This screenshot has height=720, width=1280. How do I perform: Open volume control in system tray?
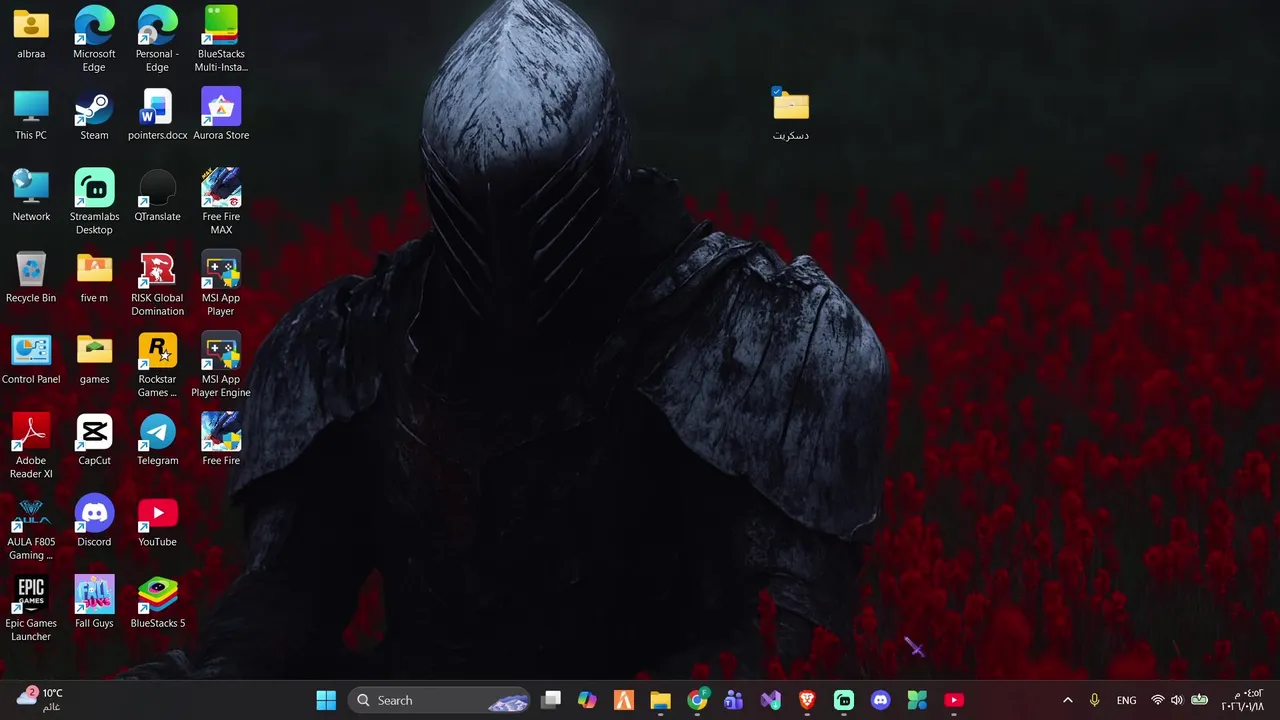point(1177,700)
